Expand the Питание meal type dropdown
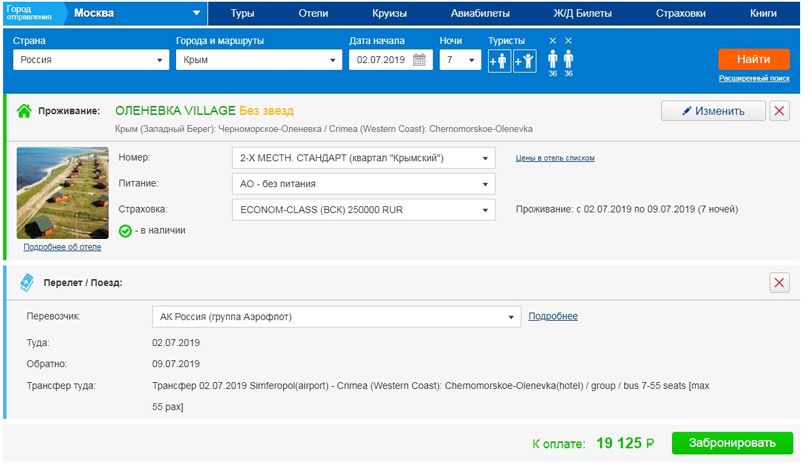This screenshot has height=467, width=812. coord(363,184)
